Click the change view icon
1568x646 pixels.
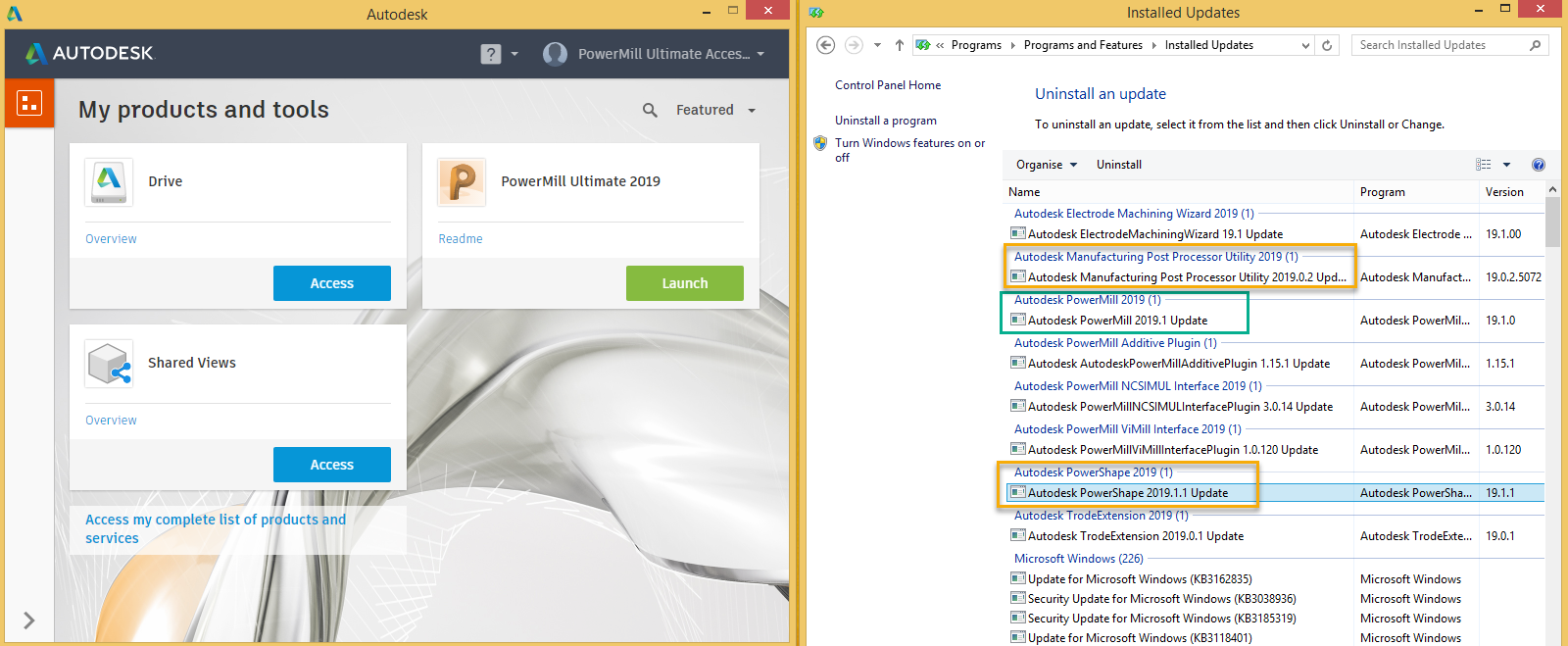1484,165
